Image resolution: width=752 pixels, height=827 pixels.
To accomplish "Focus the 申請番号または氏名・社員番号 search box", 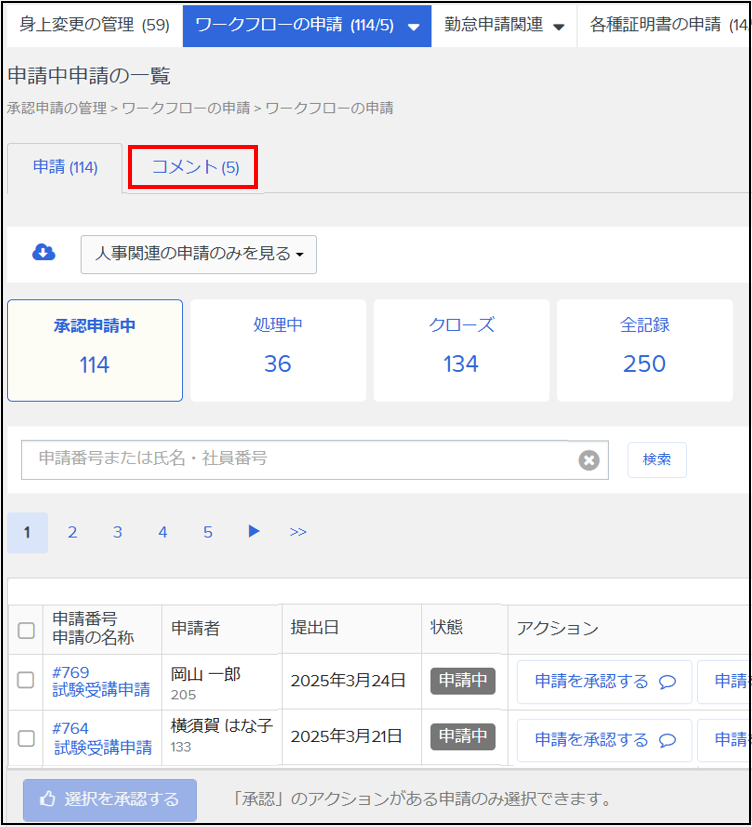I will [300, 459].
